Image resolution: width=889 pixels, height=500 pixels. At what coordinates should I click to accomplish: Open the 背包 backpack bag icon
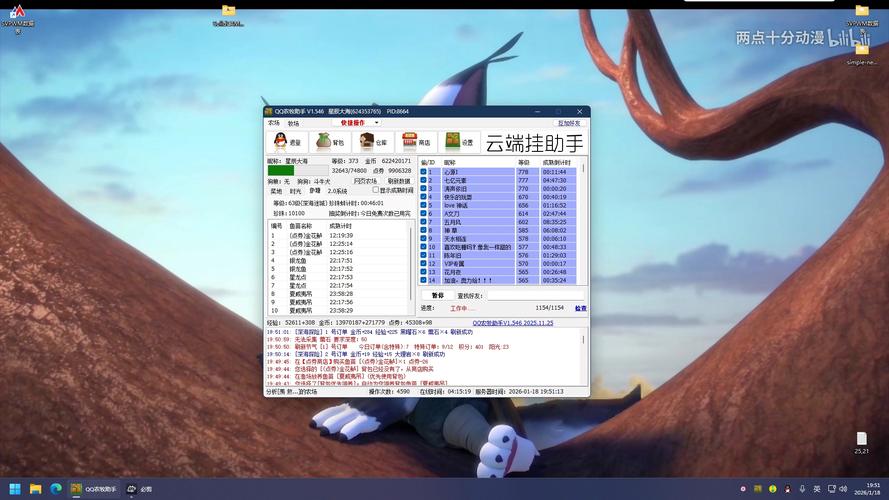tap(330, 142)
